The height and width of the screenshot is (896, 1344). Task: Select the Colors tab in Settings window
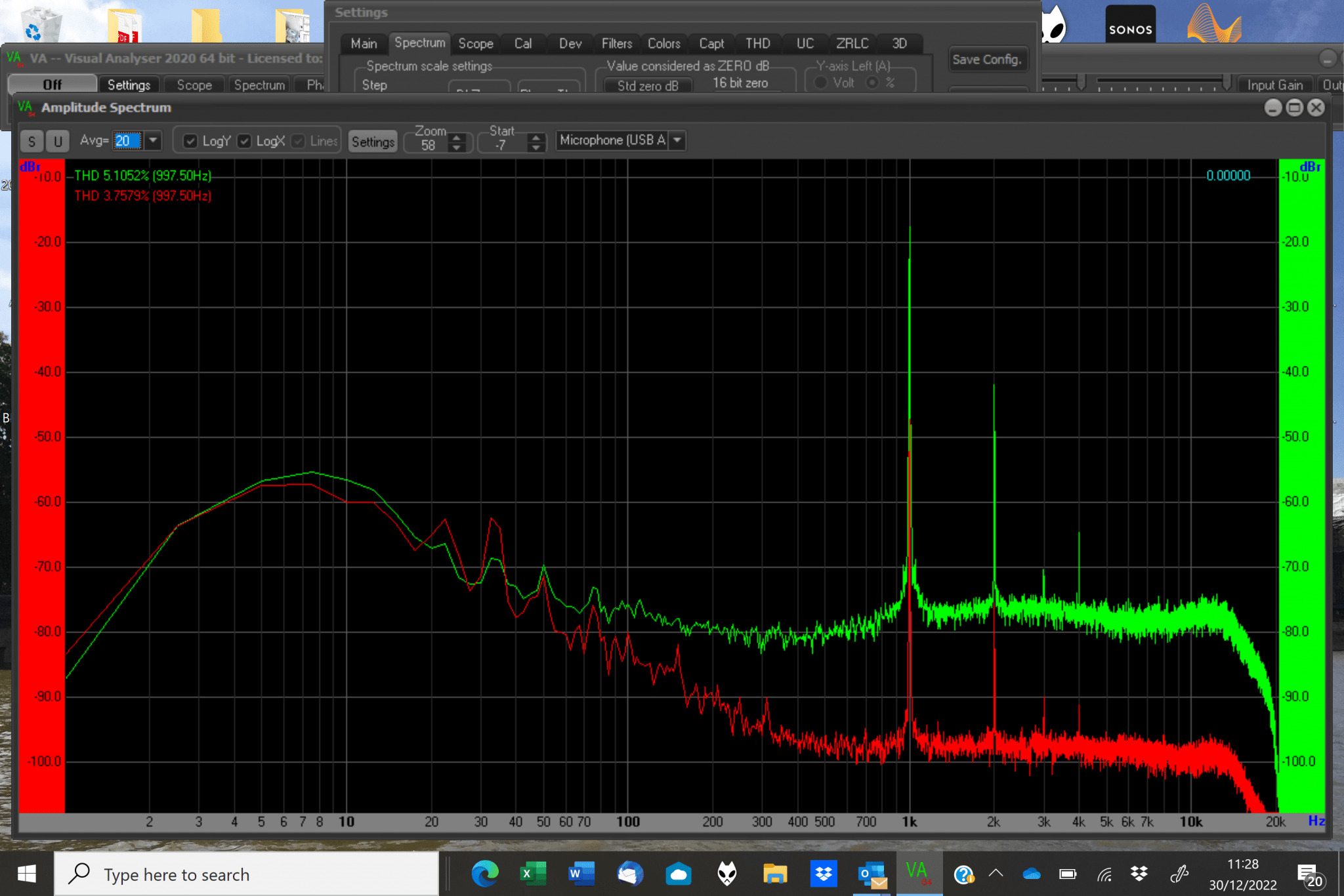pos(664,43)
